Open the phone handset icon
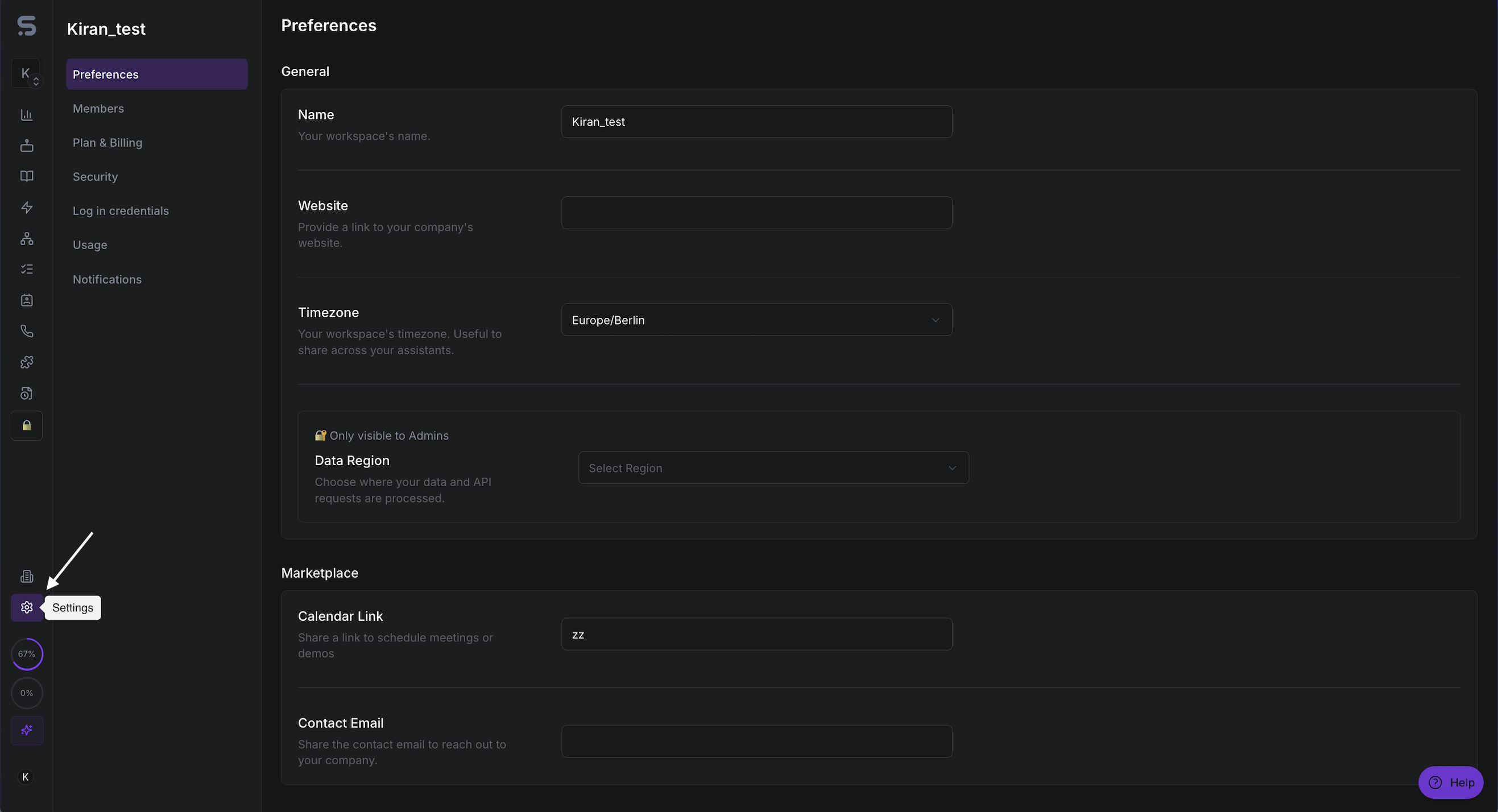 point(27,332)
